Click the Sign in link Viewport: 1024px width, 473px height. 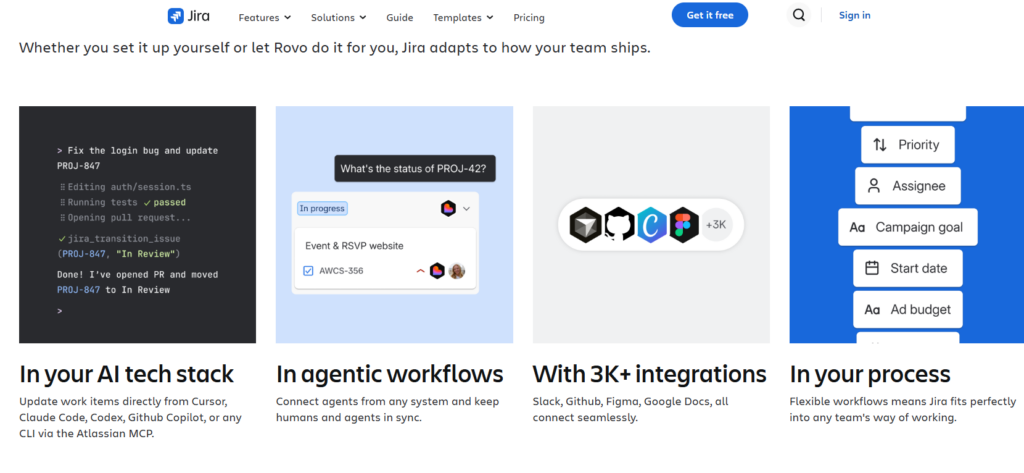pyautogui.click(x=854, y=16)
